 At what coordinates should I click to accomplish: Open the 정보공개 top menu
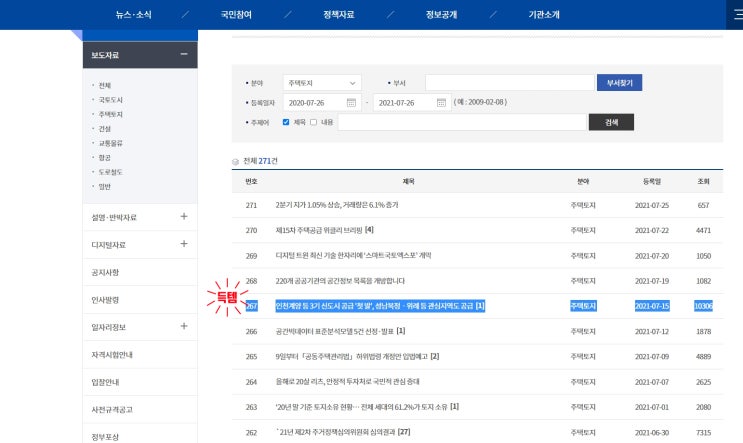[x=441, y=15]
